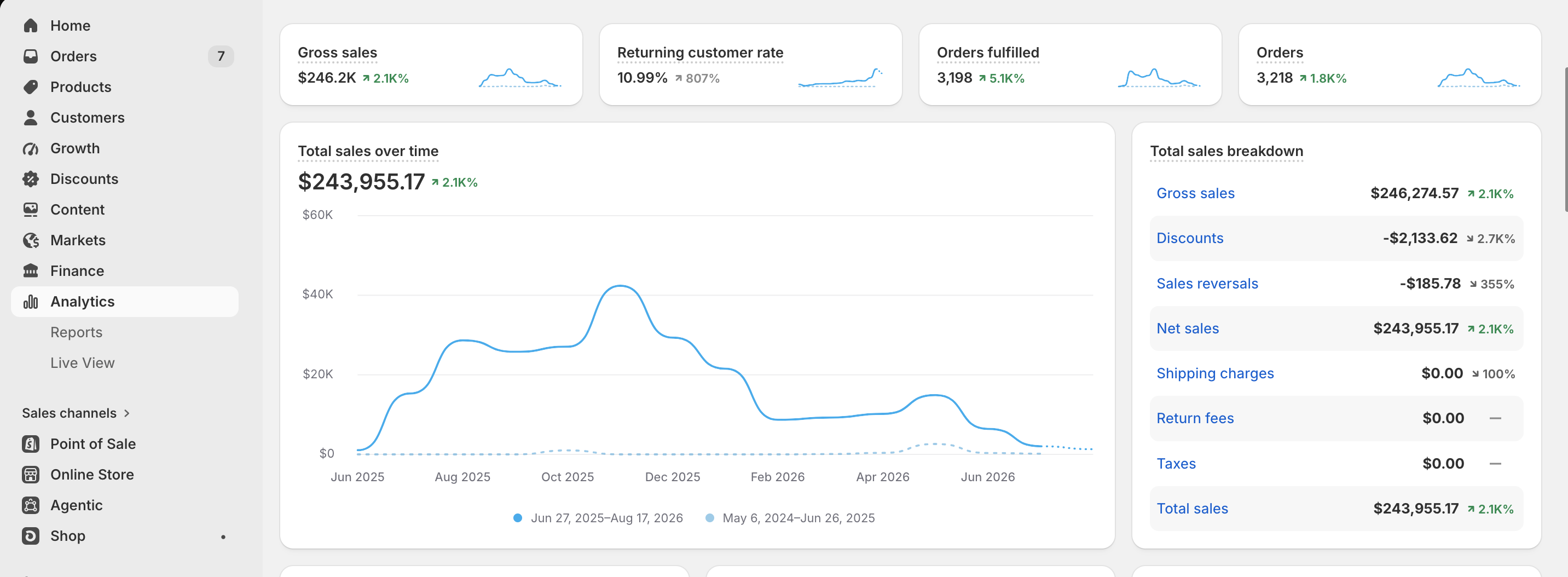The width and height of the screenshot is (1568, 577).
Task: Toggle the Jun 27, 2025–Aug 17, 2026 legend series
Action: [598, 518]
